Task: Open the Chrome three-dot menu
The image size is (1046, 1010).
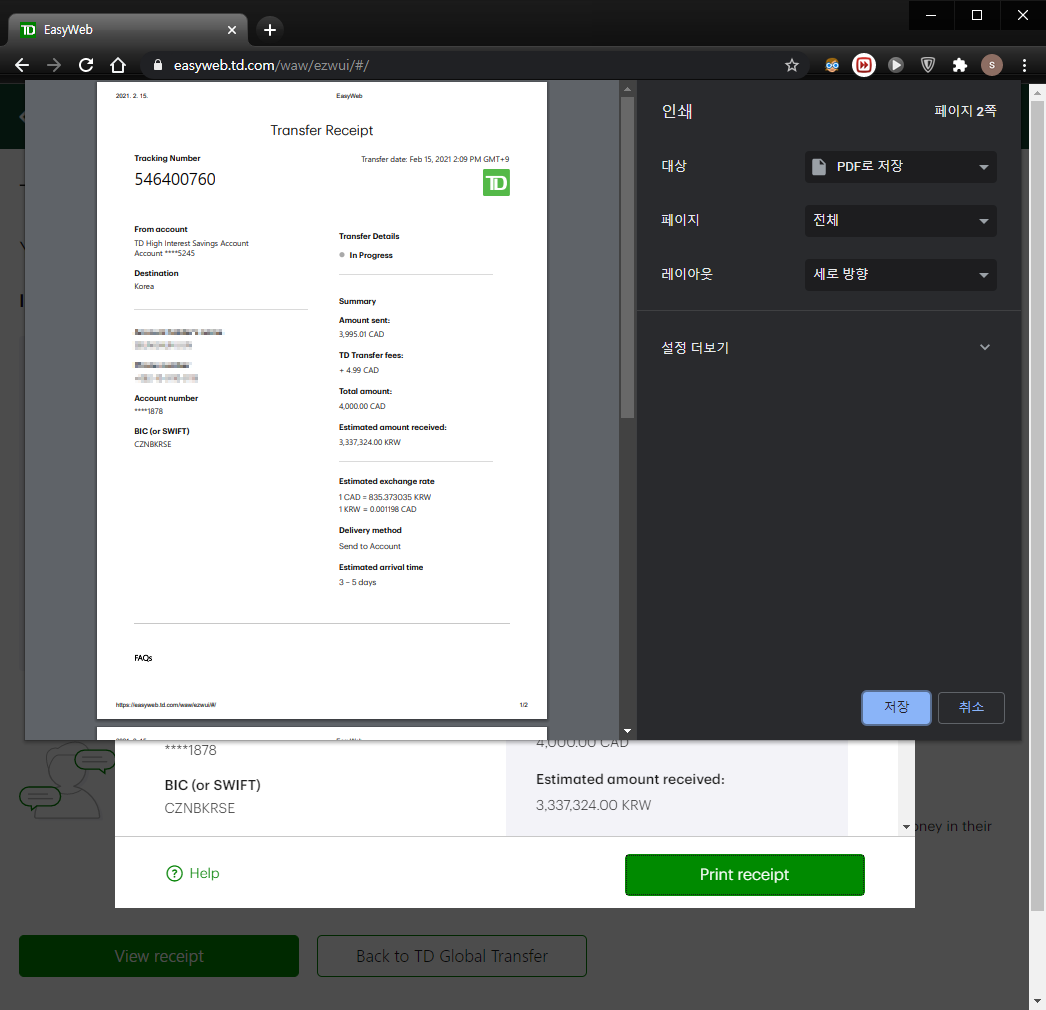Action: (x=1024, y=65)
